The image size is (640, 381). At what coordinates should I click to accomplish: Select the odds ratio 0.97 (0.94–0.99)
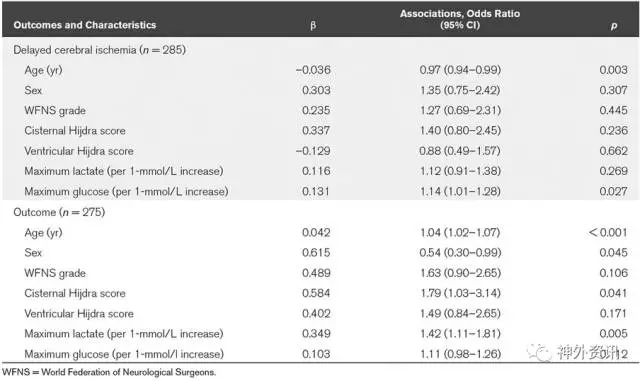(x=460, y=70)
